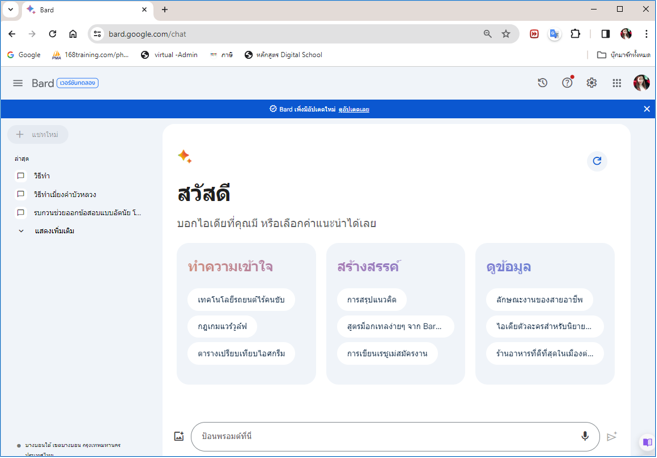
Task: Select suggestion 'การสรุปแนวคิด'
Action: 372,300
